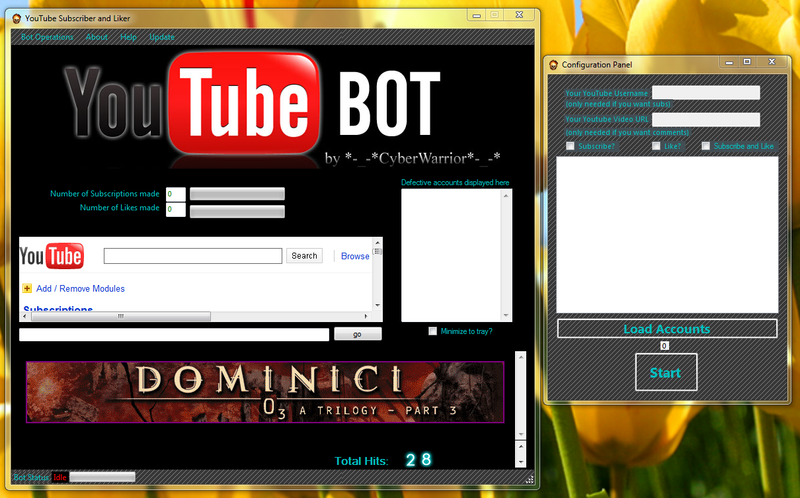This screenshot has height=498, width=800.
Task: Open the Bot Operations menu
Action: point(47,37)
